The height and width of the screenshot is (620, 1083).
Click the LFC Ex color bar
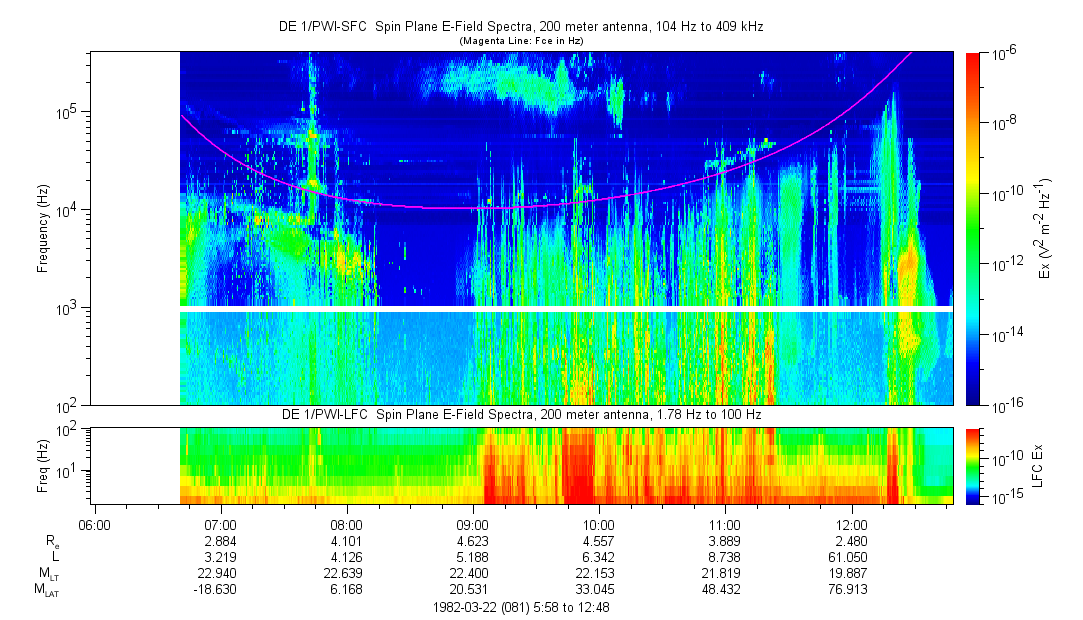click(x=973, y=465)
